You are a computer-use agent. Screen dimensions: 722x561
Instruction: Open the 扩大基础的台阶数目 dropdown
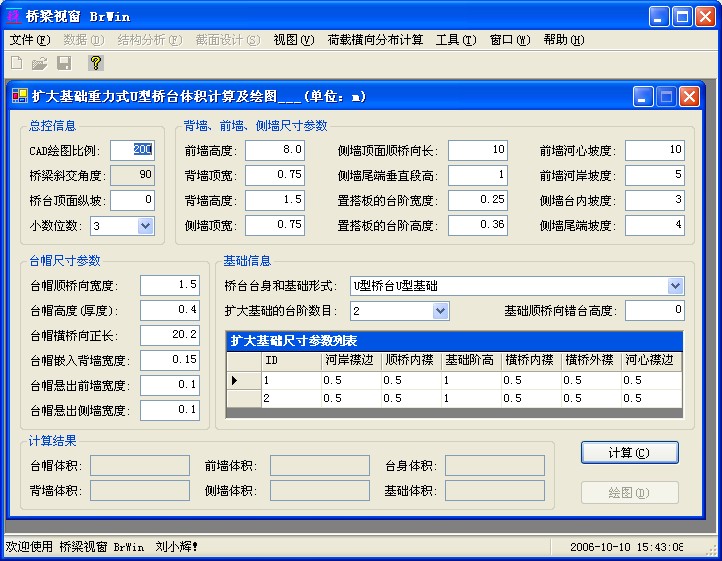click(440, 311)
